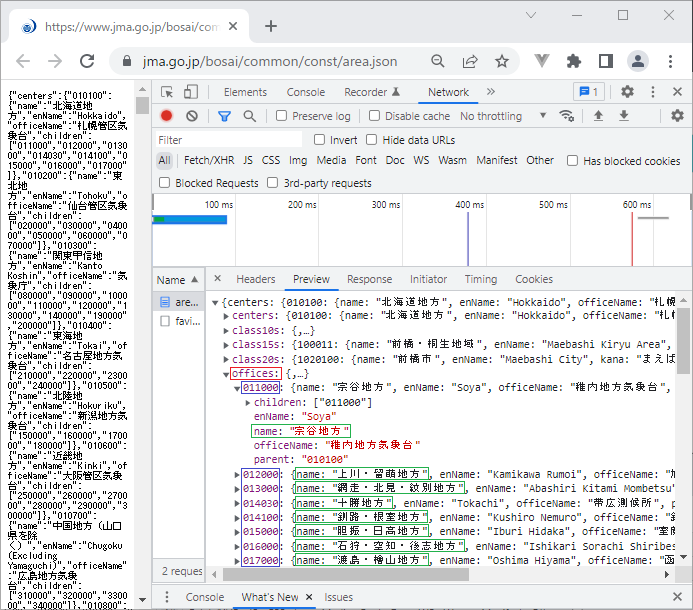Close the request details pane
The width and height of the screenshot is (693, 610).
(217, 278)
